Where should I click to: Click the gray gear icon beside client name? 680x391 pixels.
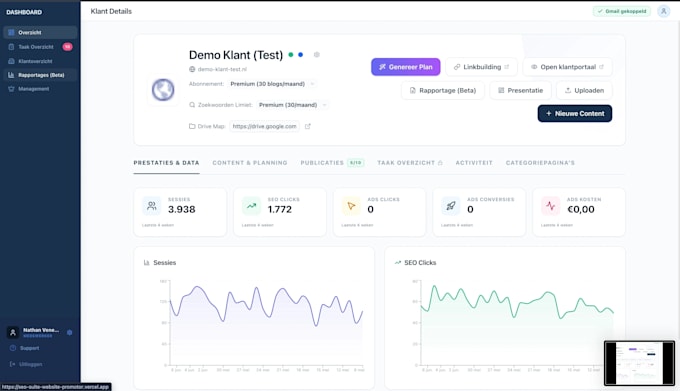[x=317, y=55]
